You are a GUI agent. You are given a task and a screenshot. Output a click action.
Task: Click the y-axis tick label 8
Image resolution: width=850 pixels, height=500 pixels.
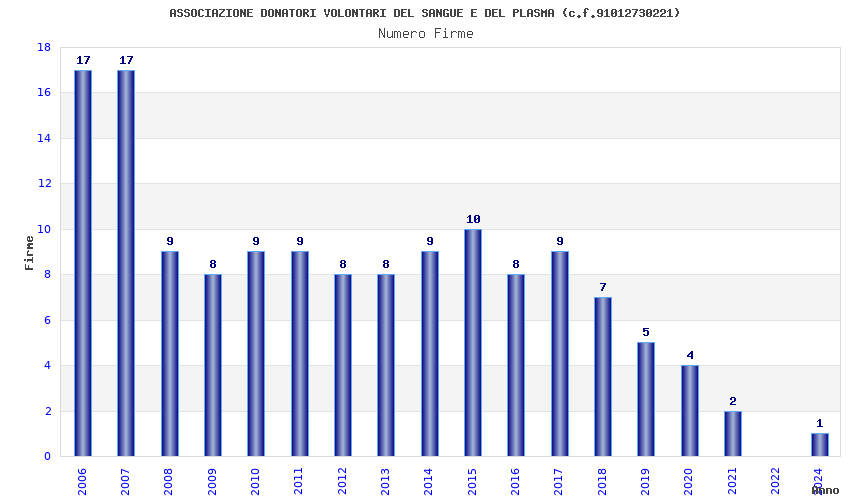click(x=48, y=274)
